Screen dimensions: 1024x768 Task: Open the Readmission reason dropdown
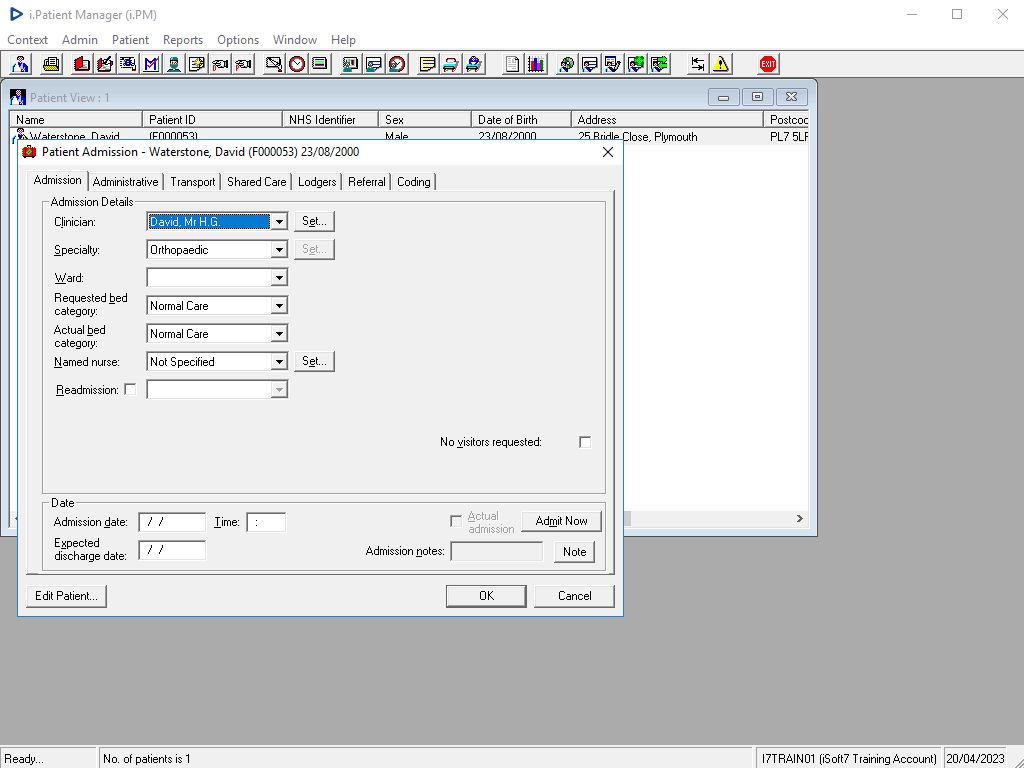(x=280, y=391)
